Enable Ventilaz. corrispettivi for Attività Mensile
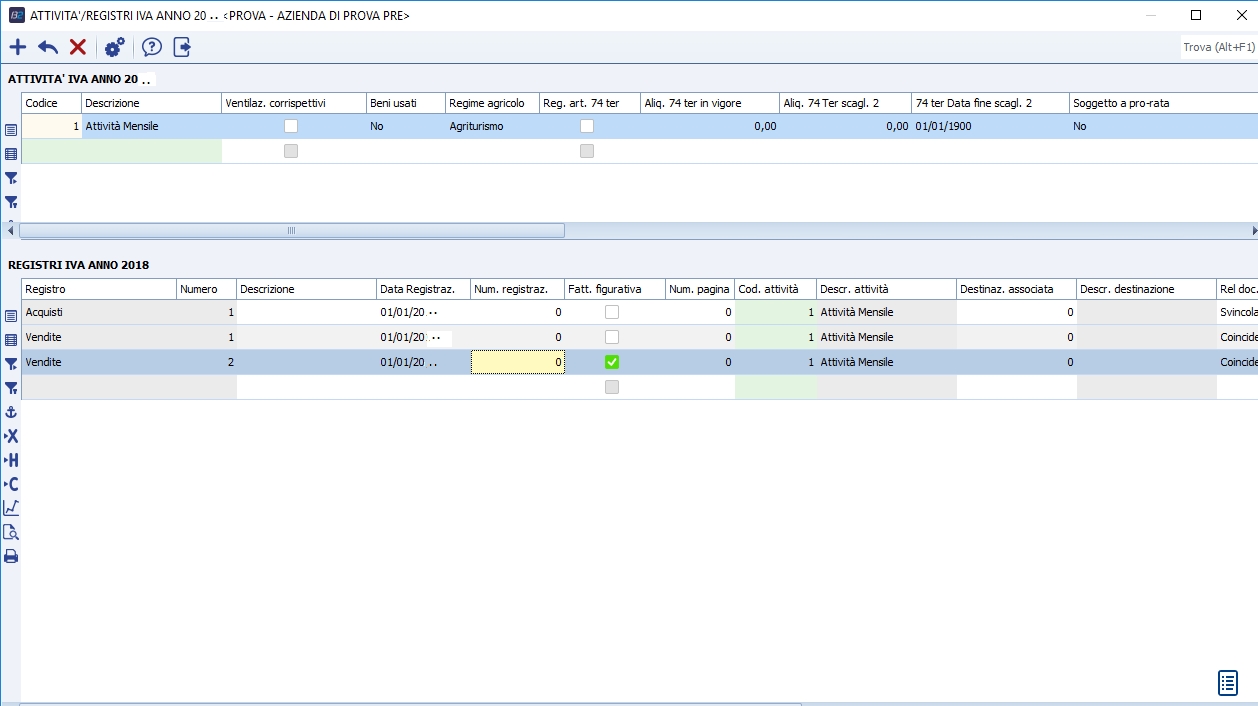1258x706 pixels. (x=291, y=126)
